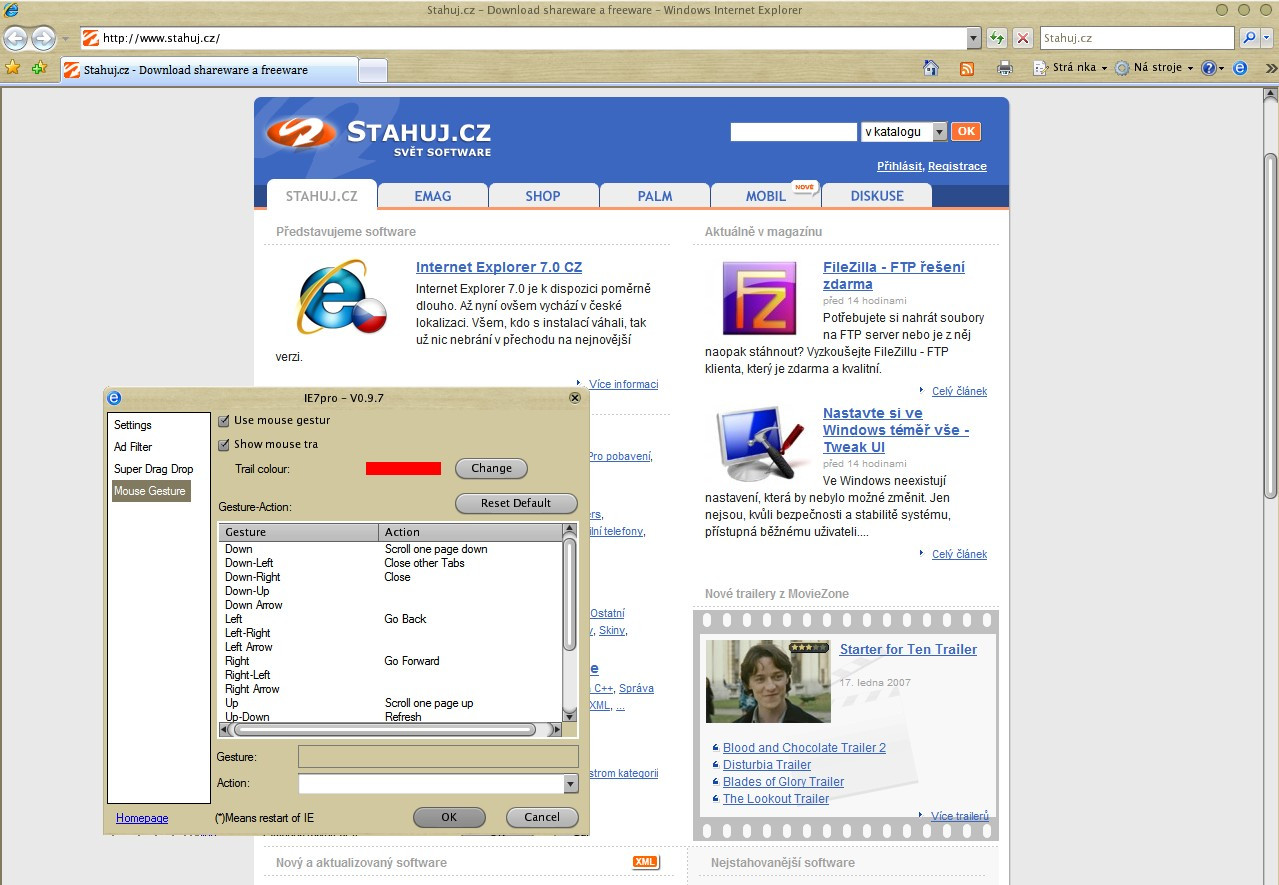
Task: Click the Print icon in the command bar
Action: (1005, 68)
